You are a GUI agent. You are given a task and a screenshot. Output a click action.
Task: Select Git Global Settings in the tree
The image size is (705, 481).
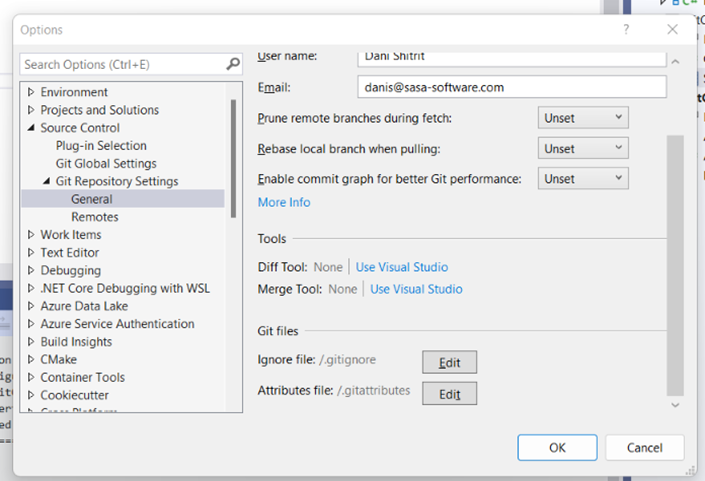pyautogui.click(x=106, y=164)
